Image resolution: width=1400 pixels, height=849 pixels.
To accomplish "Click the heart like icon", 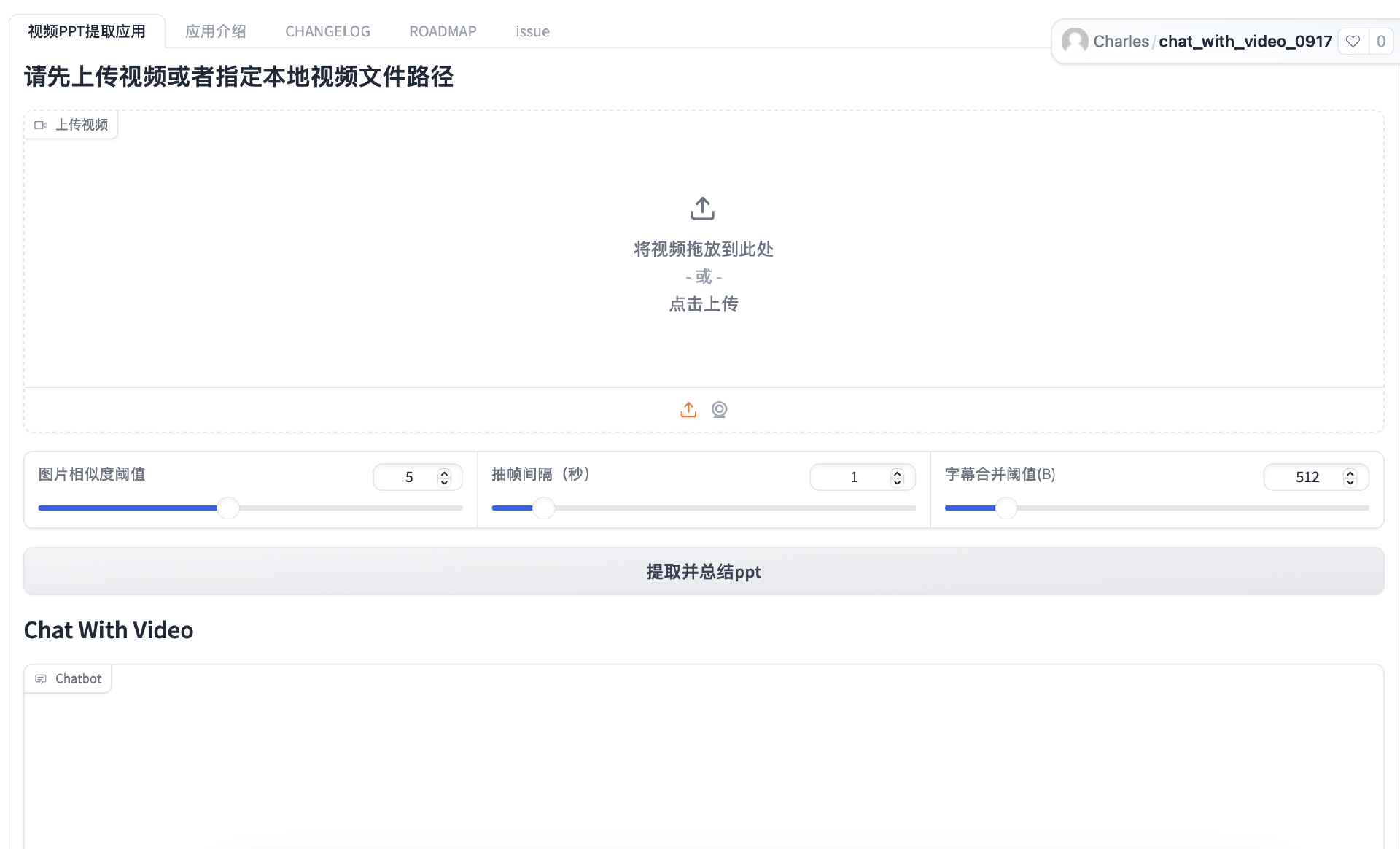I will 1353,42.
